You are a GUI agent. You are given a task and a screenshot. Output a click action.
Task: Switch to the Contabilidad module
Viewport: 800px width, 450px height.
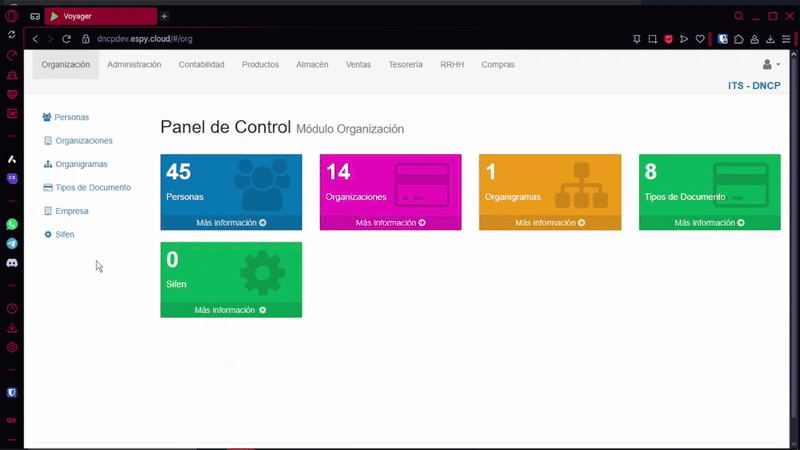click(201, 65)
